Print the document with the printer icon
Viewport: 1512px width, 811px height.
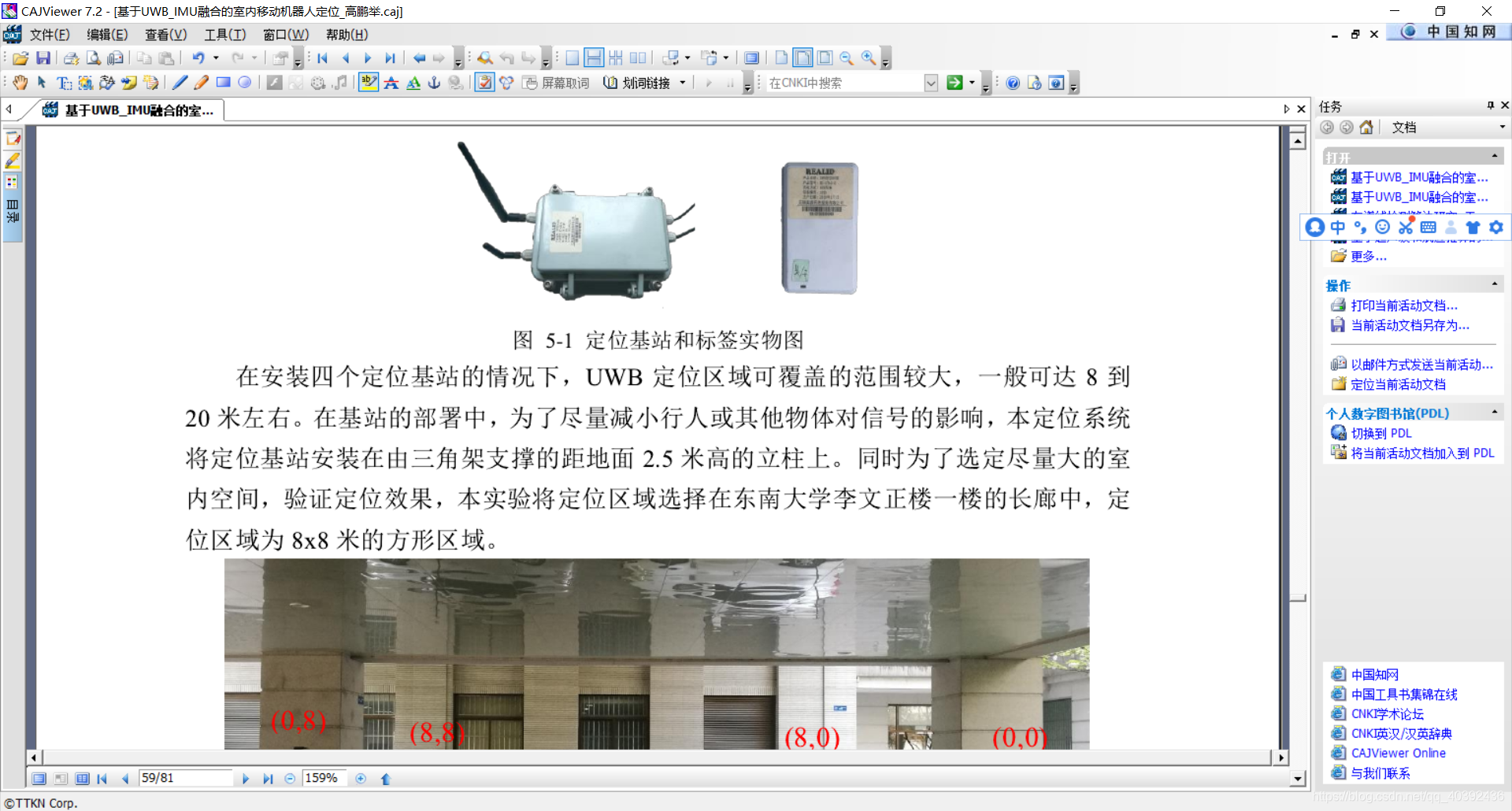72,58
